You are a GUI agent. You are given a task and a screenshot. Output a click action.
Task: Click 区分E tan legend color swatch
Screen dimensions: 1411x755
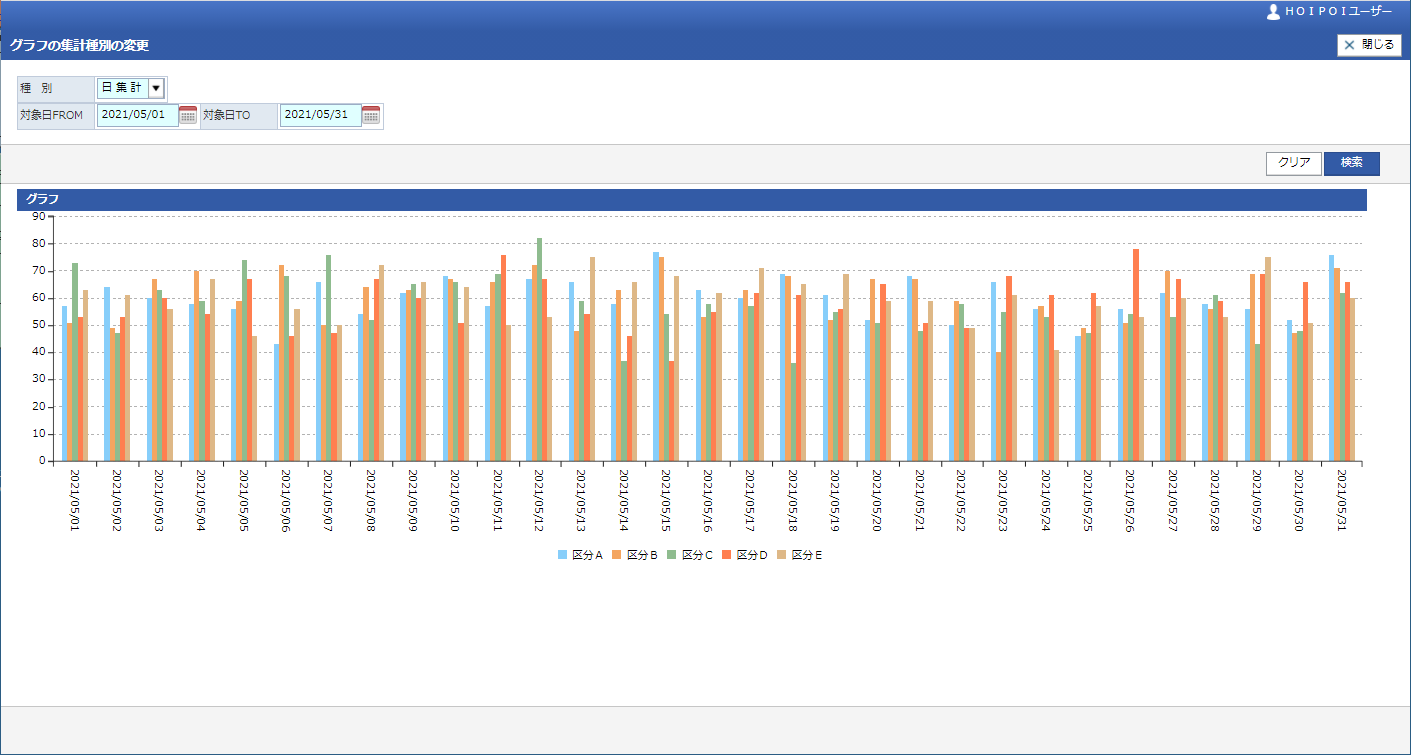tap(782, 555)
